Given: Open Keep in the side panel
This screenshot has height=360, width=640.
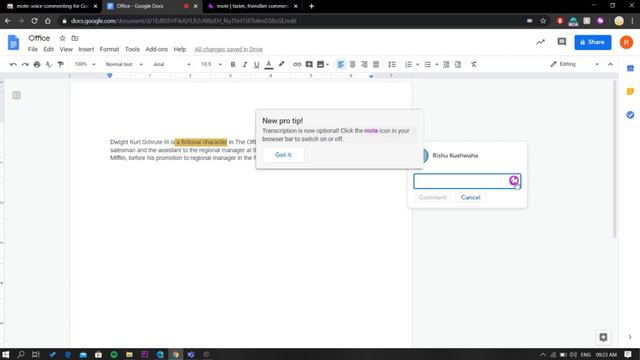Looking at the screenshot, I should coord(630,91).
